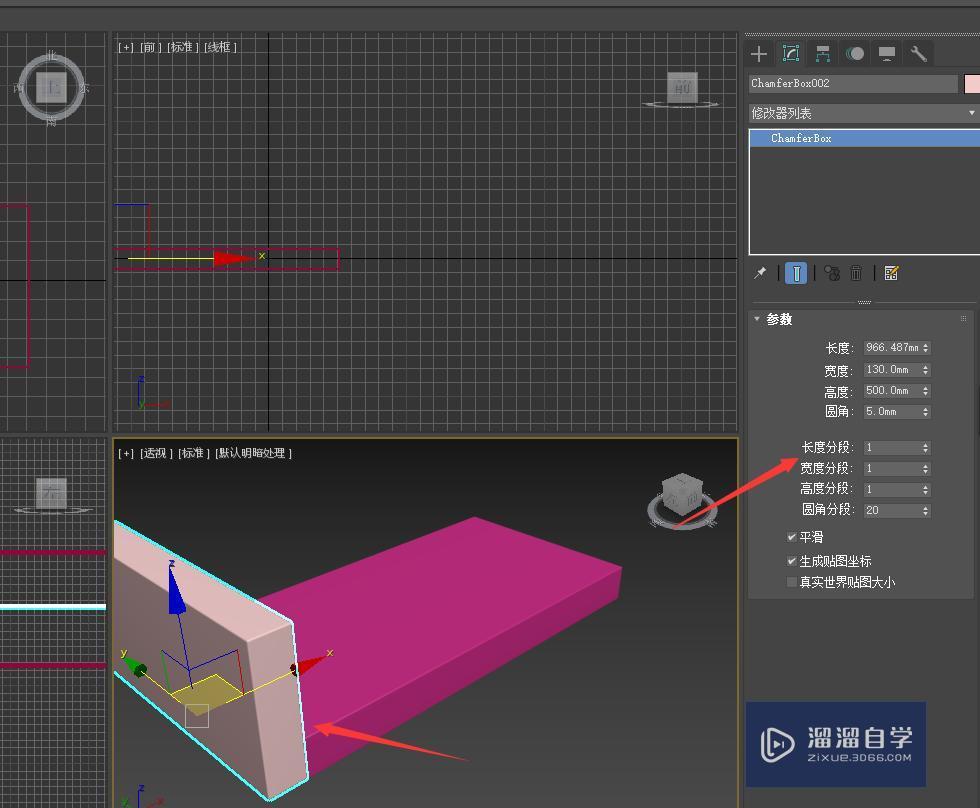
Task: Click the [线框] wireframe viewport label
Action: click(220, 47)
